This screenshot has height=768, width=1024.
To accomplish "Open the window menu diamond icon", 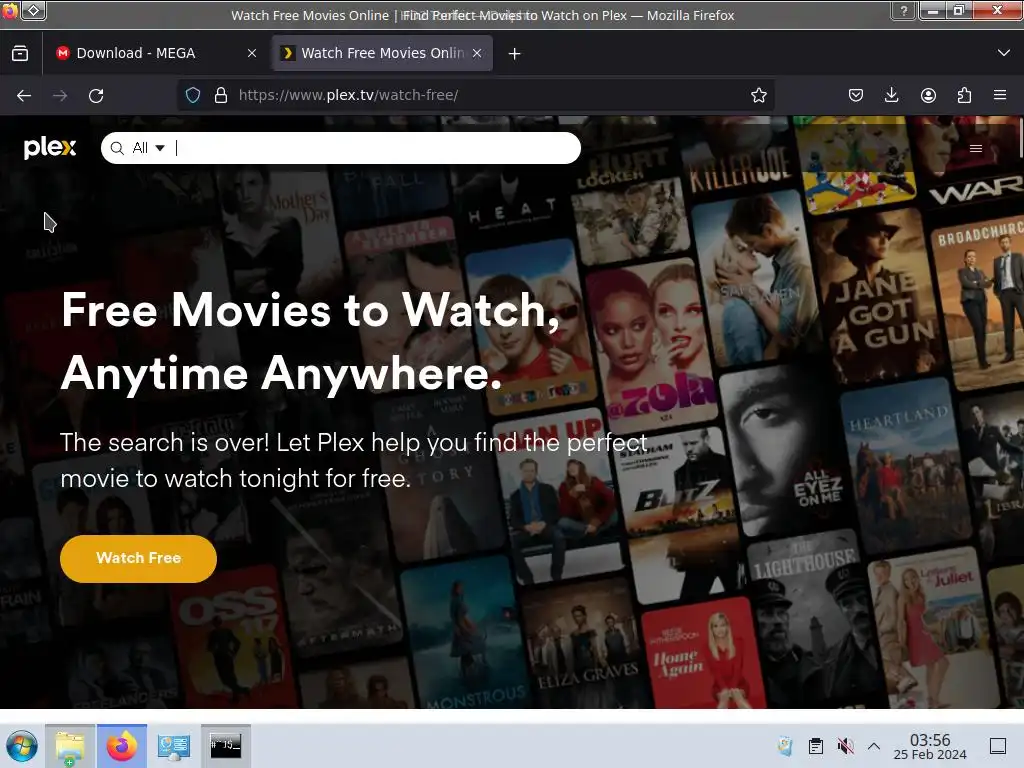I will tap(33, 10).
